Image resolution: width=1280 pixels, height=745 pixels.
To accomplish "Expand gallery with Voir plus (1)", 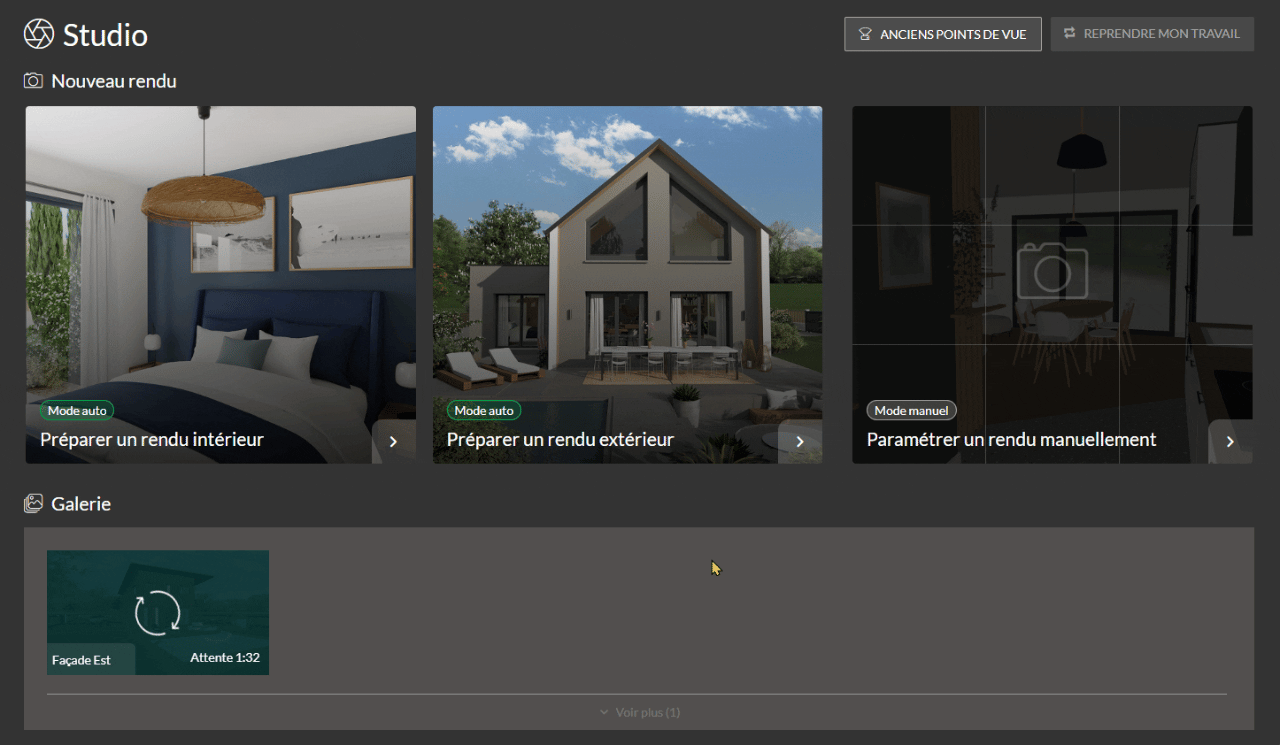I will (x=647, y=712).
